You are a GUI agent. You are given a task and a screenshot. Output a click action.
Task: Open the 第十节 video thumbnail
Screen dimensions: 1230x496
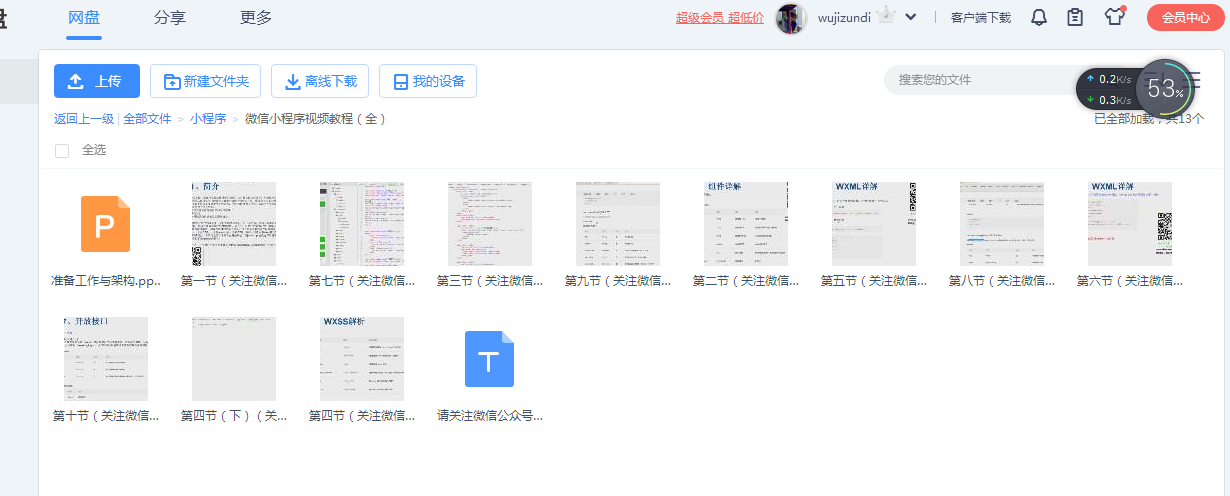pyautogui.click(x=106, y=359)
